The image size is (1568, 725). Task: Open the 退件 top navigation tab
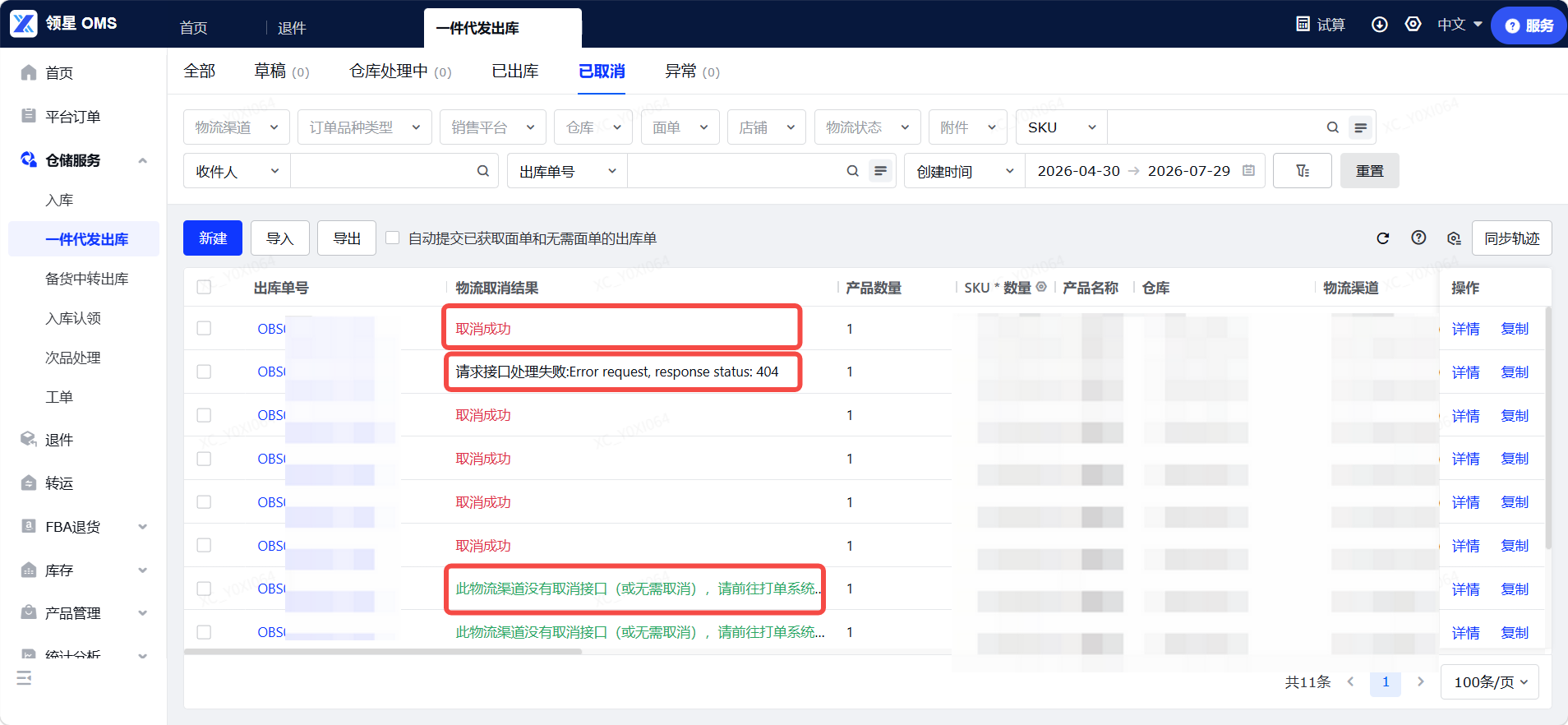(292, 28)
